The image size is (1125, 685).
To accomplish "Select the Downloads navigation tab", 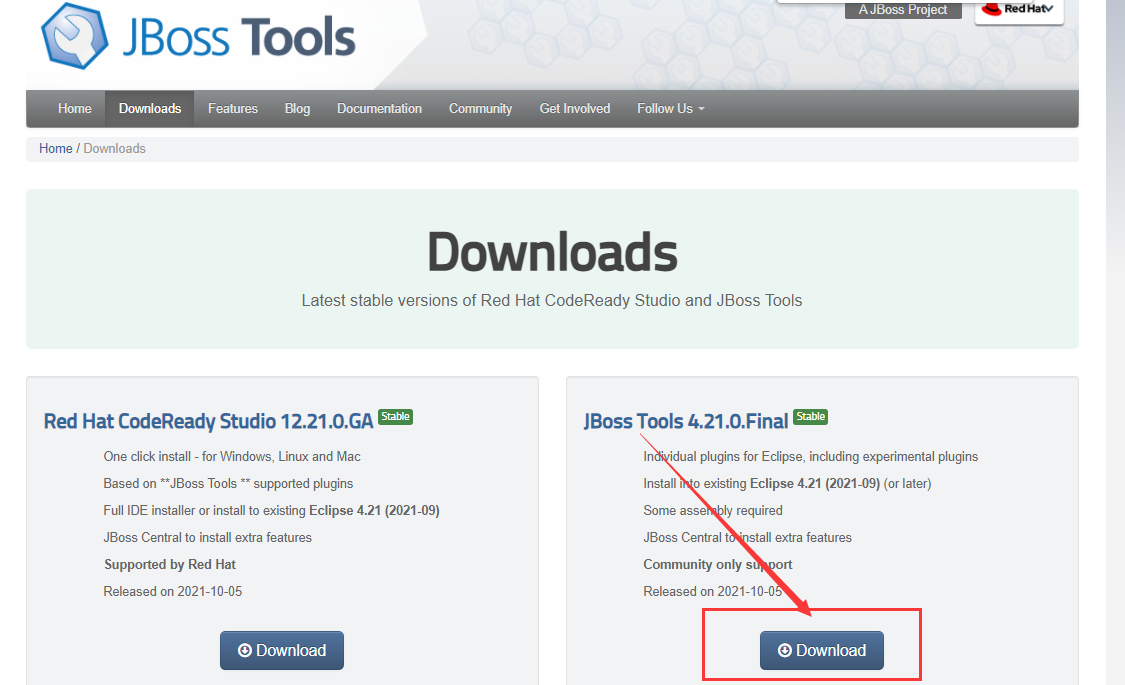I will point(150,108).
